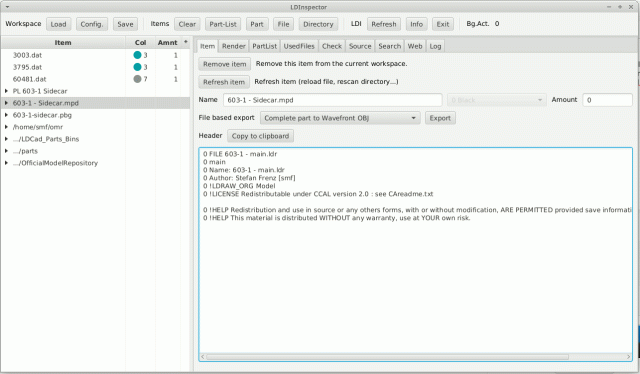Open the File based export dropdown

click(x=340, y=118)
